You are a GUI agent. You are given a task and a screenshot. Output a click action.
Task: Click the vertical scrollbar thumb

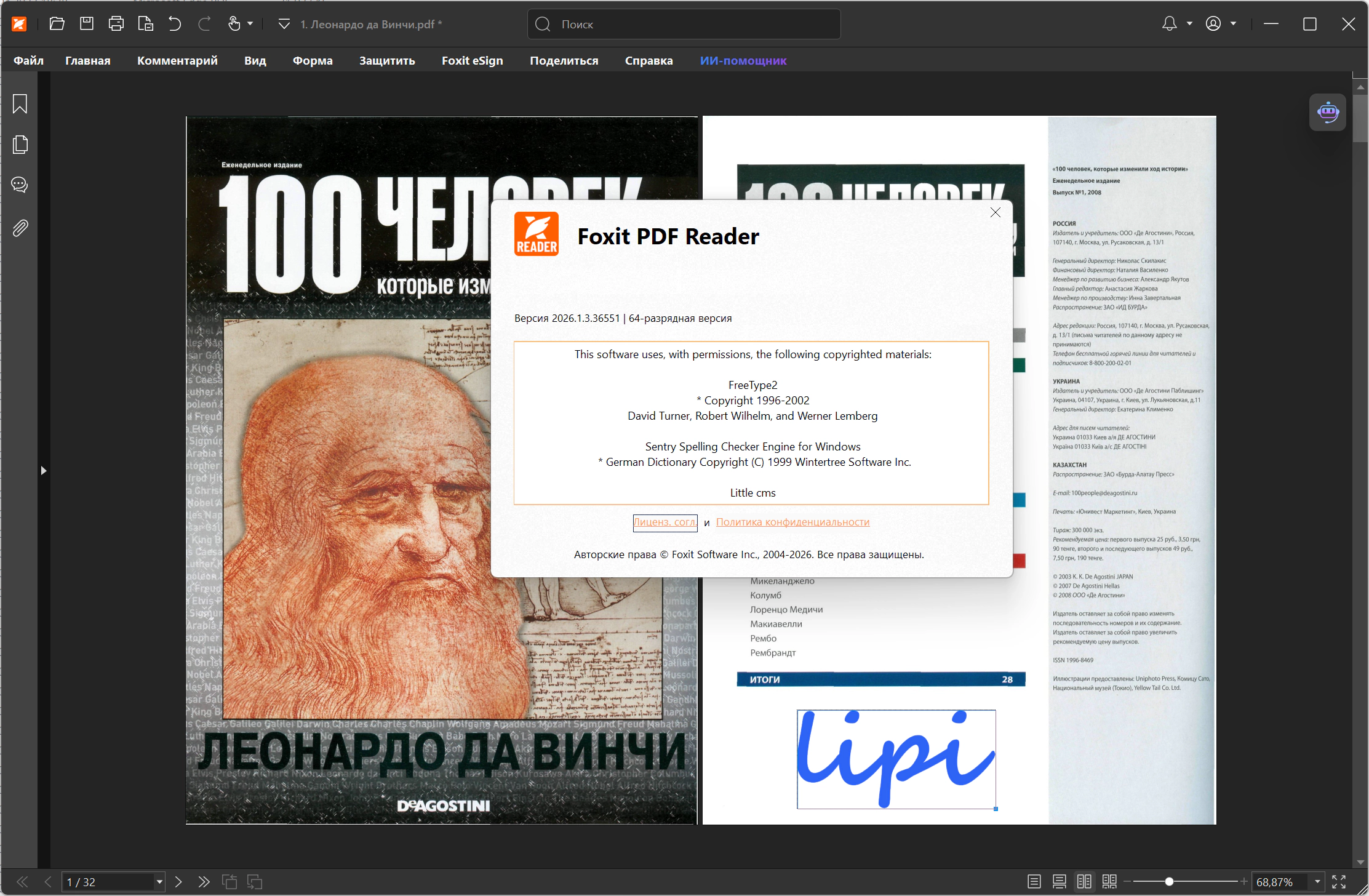(x=1360, y=118)
